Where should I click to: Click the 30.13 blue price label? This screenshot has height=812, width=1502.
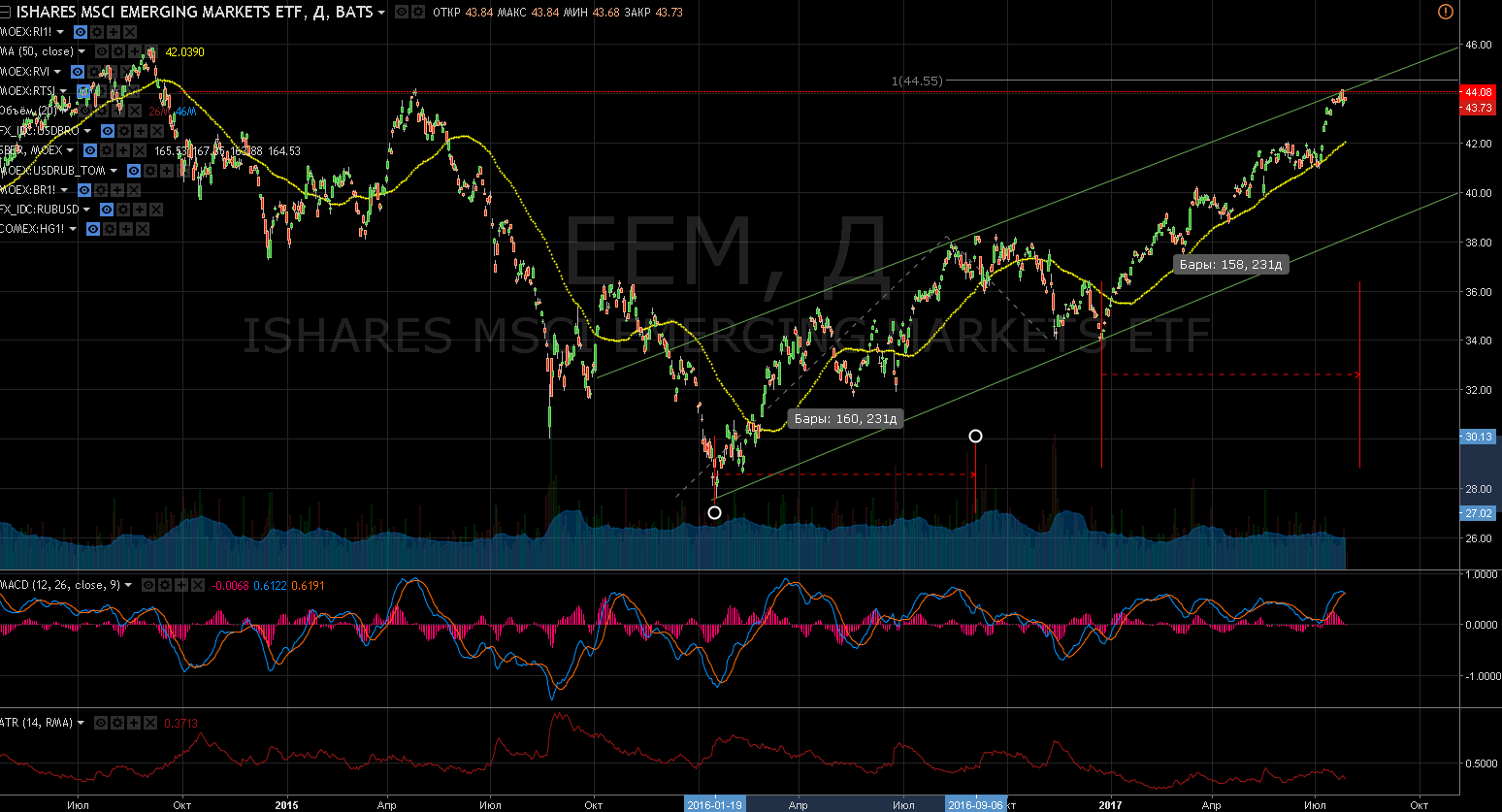[1479, 437]
